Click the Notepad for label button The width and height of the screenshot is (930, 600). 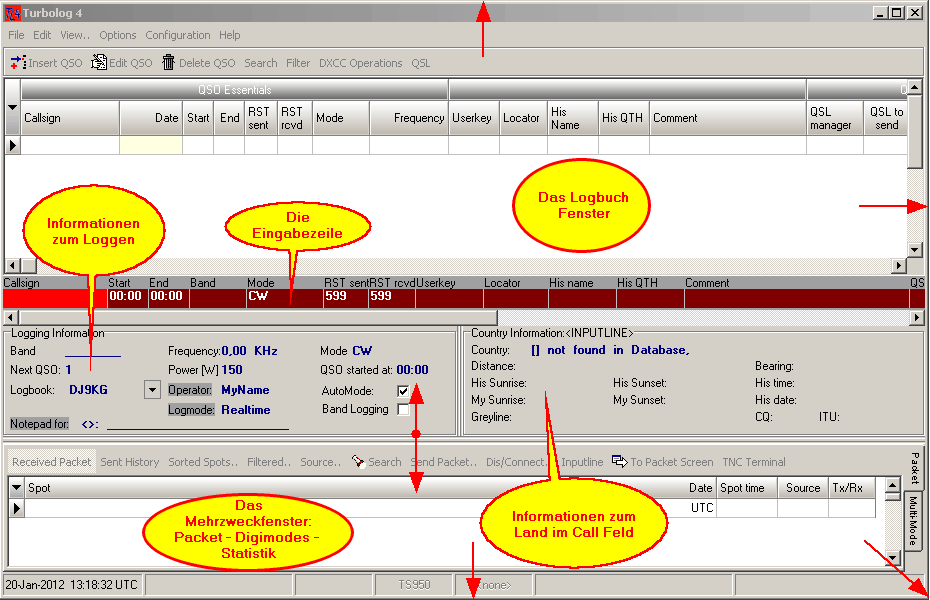tap(39, 424)
